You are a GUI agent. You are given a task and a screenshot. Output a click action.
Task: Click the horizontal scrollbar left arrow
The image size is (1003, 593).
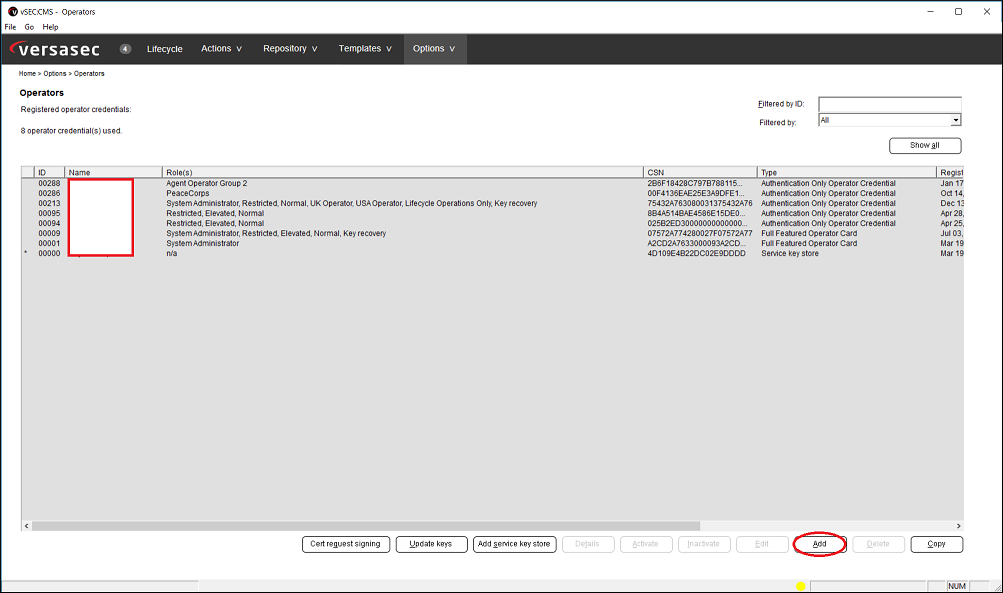pyautogui.click(x=26, y=526)
